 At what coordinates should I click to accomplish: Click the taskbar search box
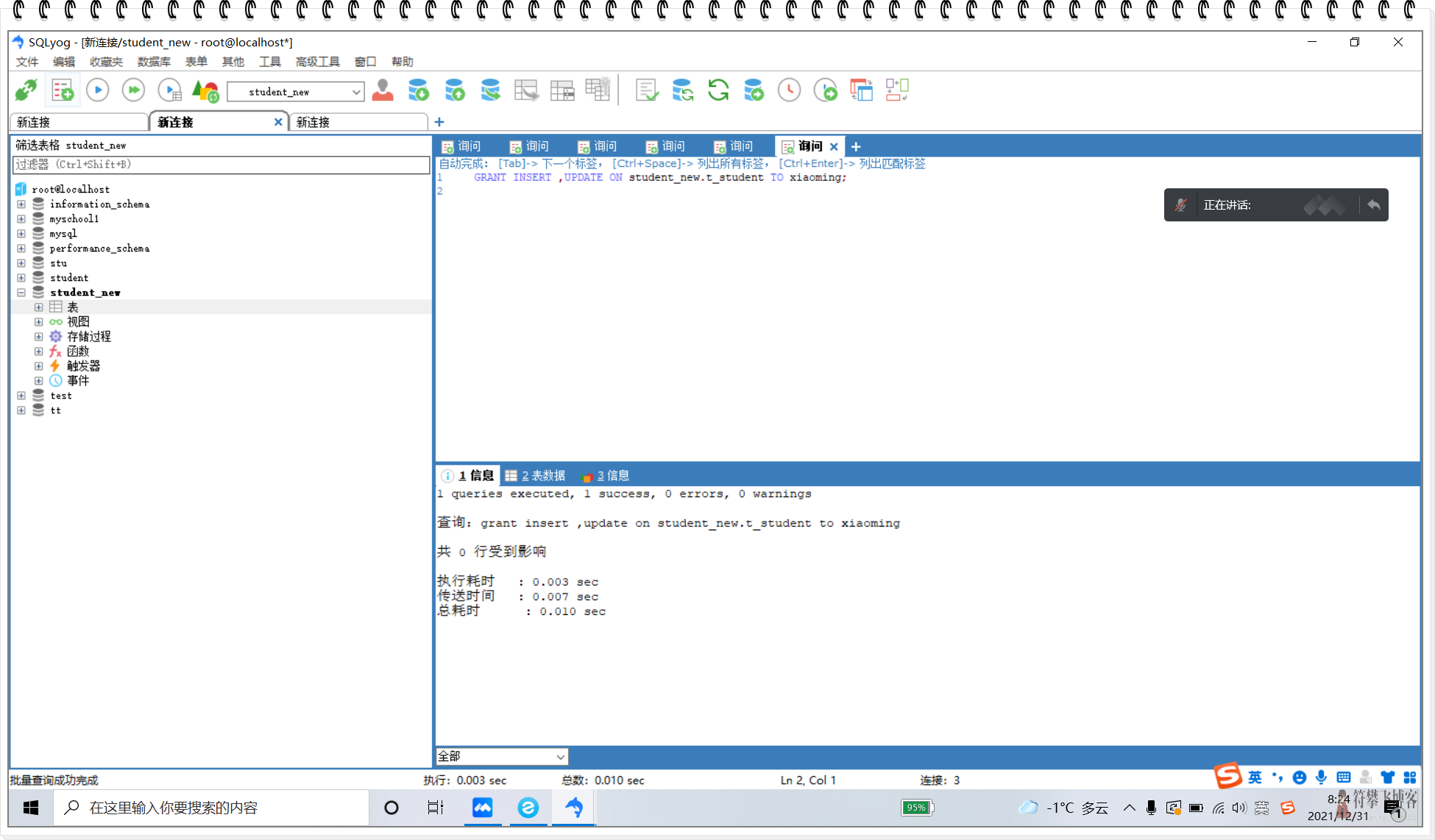pos(210,808)
